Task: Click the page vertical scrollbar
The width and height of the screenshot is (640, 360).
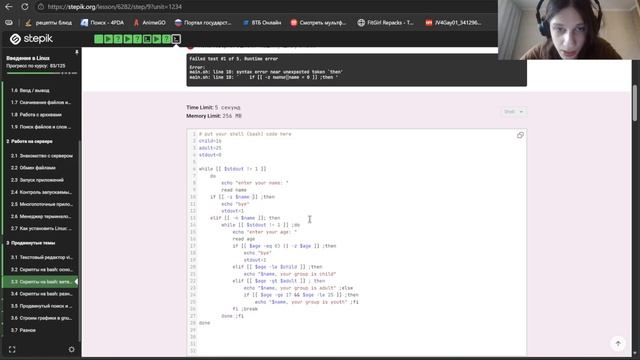Action: pos(635,103)
